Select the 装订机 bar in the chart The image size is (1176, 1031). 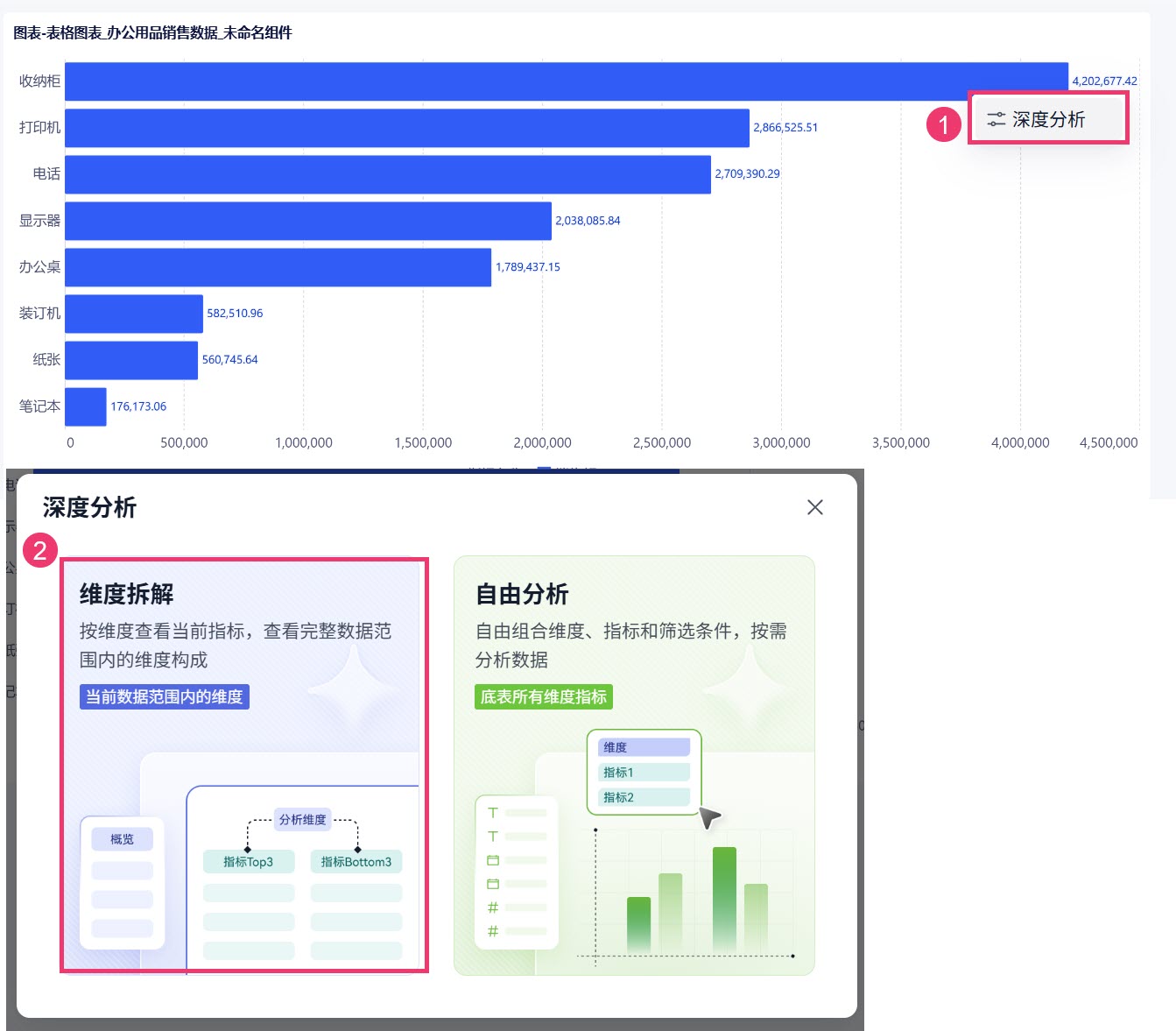click(x=134, y=314)
